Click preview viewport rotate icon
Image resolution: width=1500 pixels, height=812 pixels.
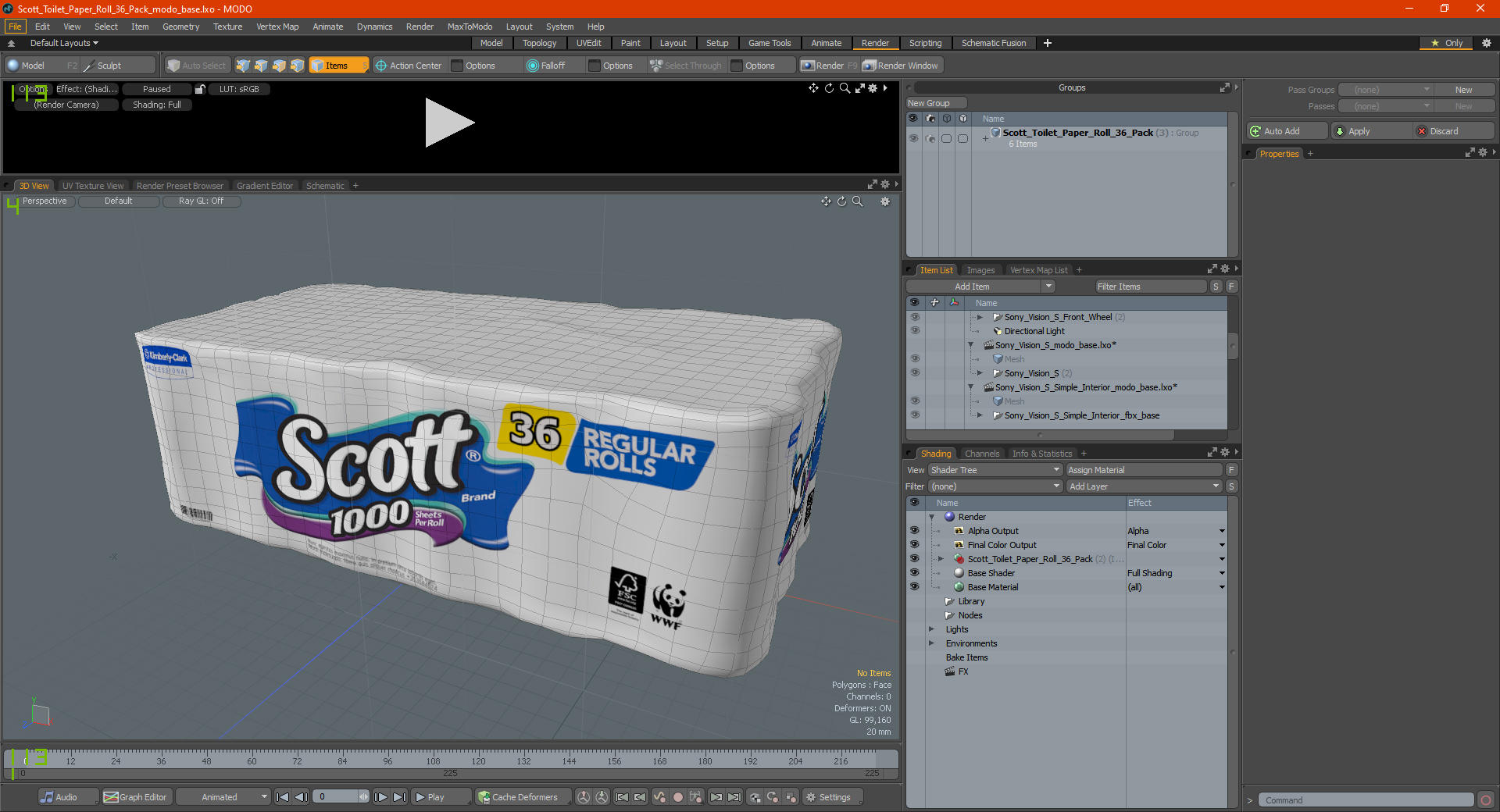coord(829,88)
